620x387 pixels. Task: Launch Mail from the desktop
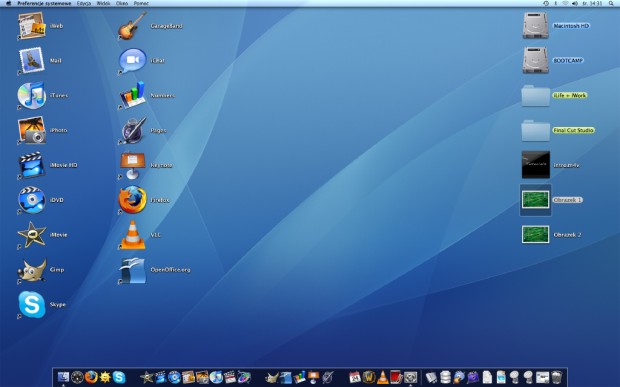(32, 60)
